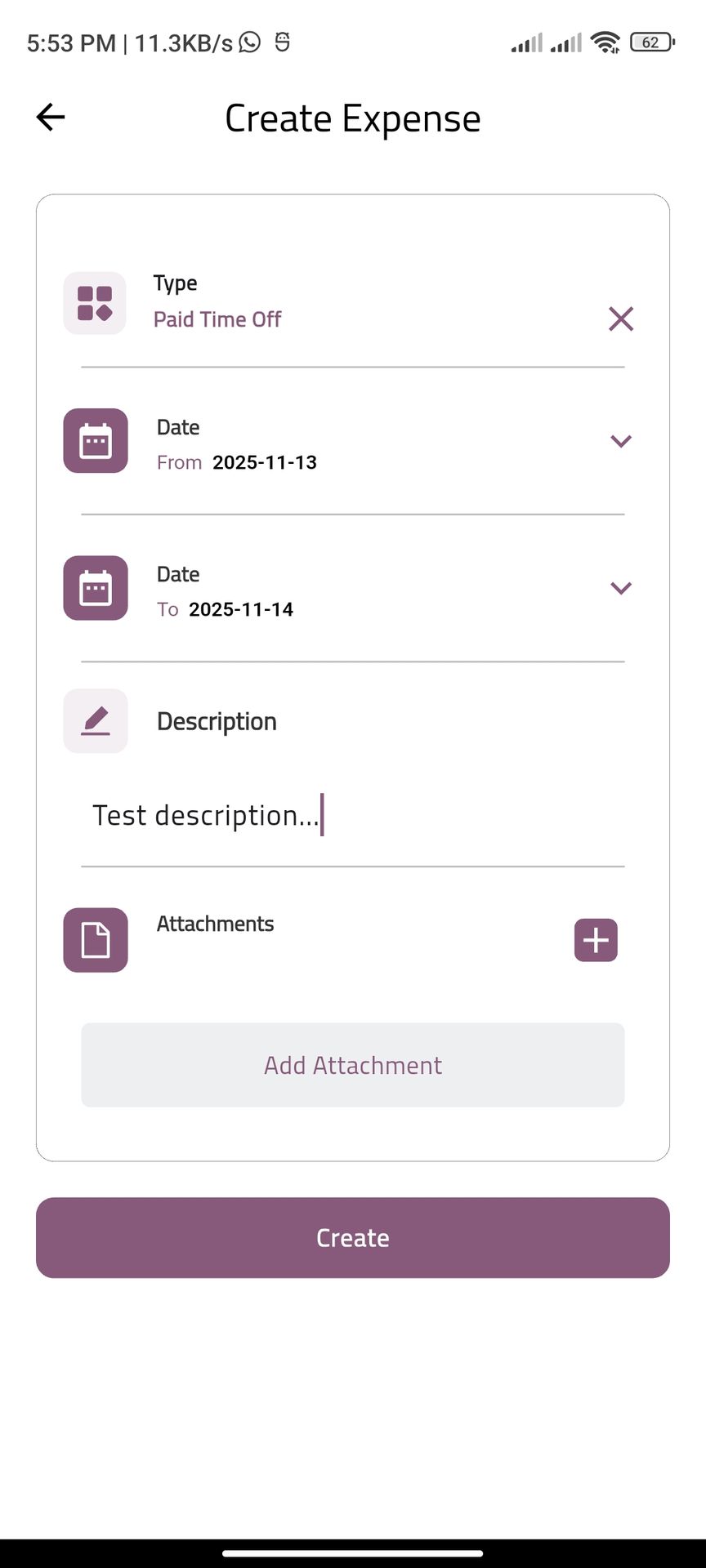Tap the To date calendar icon
Image resolution: width=706 pixels, height=1568 pixels.
(96, 588)
